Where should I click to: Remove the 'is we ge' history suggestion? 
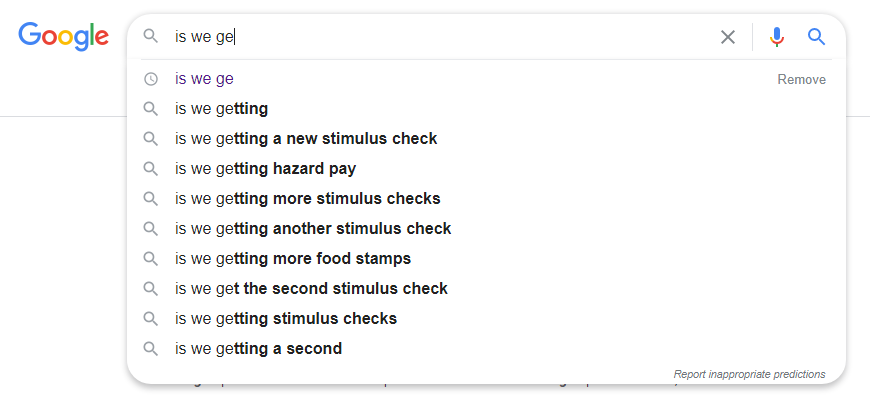(x=801, y=79)
